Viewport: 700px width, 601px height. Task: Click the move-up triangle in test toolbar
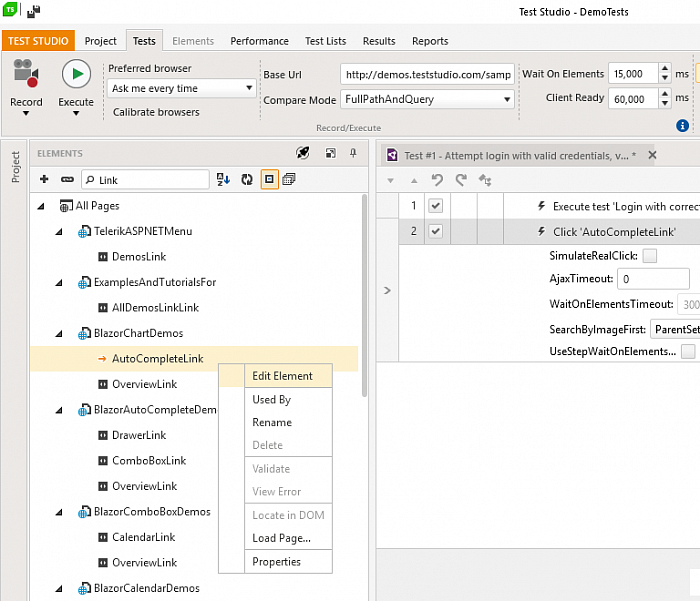(414, 181)
